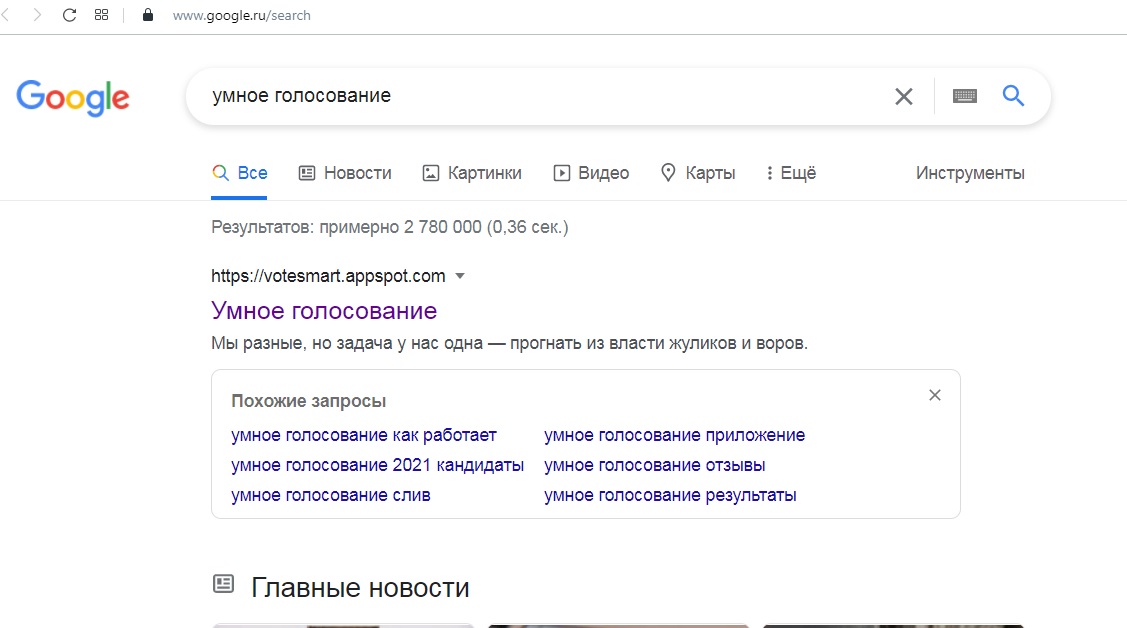
Task: Click the 'Похожие запросы' heading
Action: (x=308, y=401)
